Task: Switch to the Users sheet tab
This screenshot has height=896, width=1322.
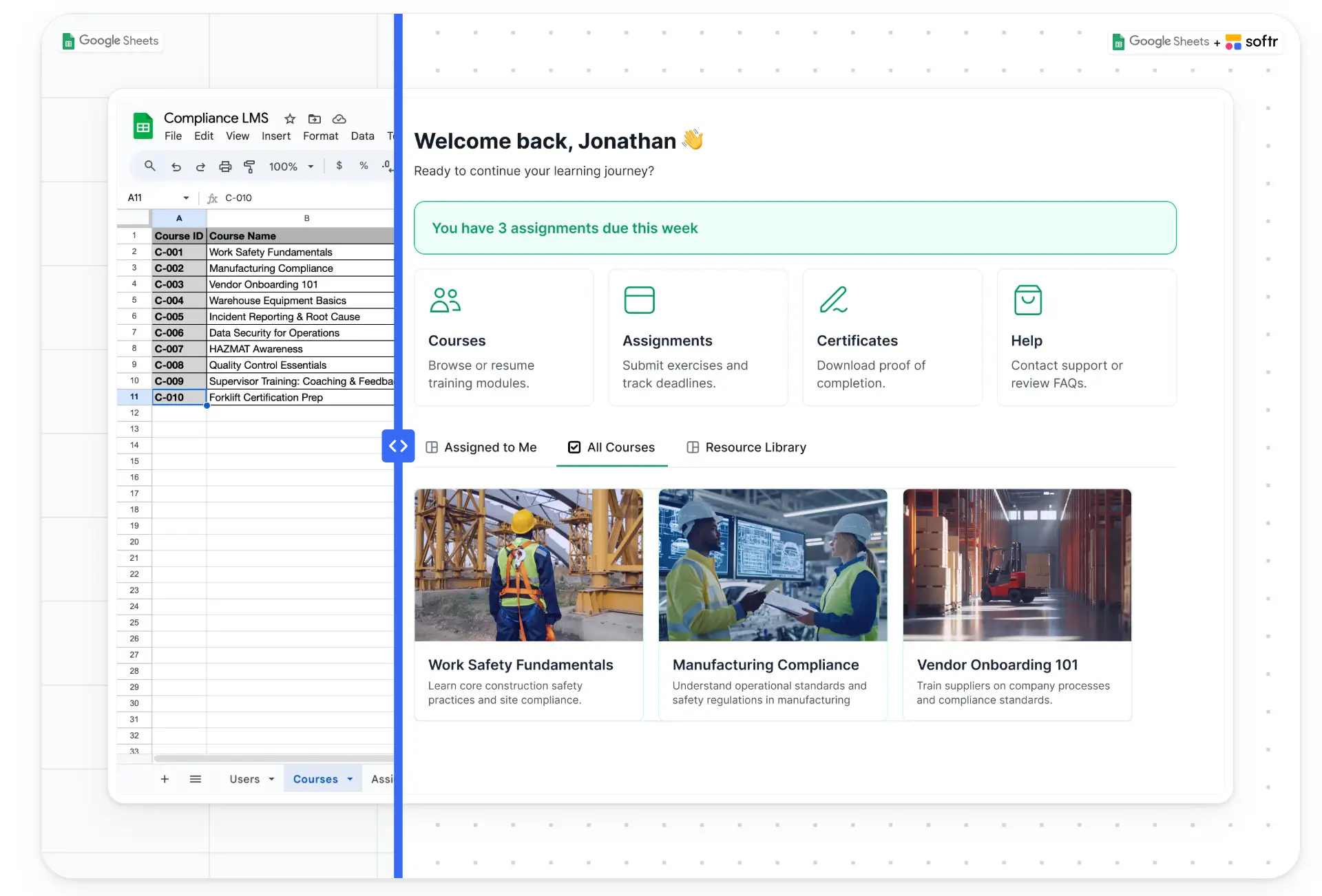Action: [244, 779]
